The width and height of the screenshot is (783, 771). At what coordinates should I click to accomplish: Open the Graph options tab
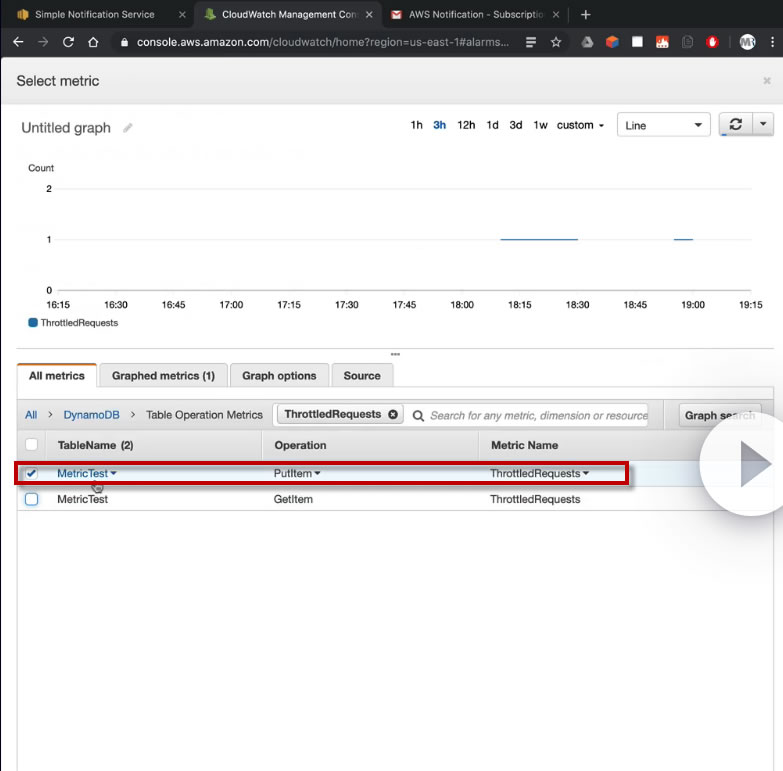click(x=279, y=376)
